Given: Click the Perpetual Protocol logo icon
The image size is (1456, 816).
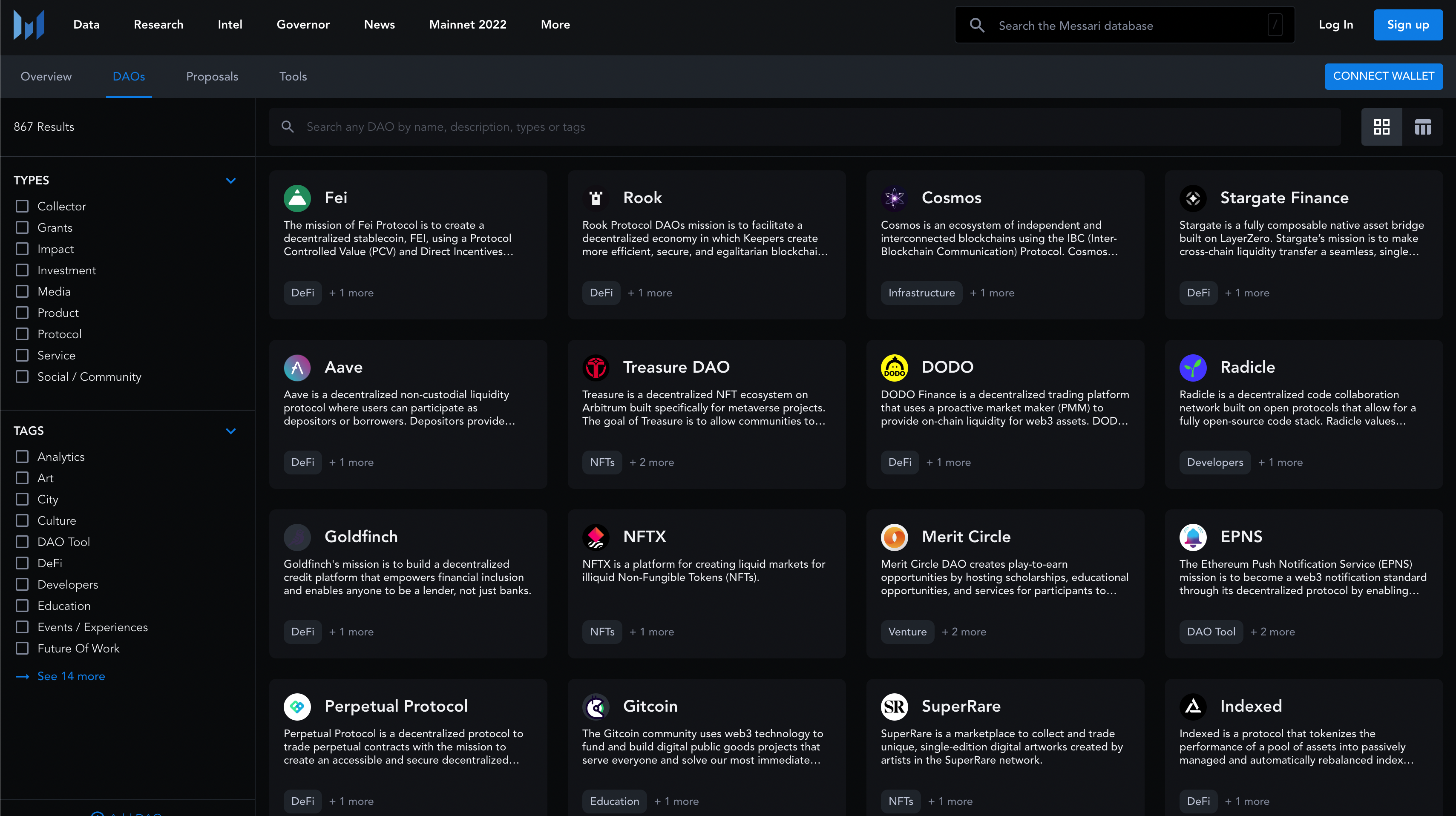Looking at the screenshot, I should [297, 707].
